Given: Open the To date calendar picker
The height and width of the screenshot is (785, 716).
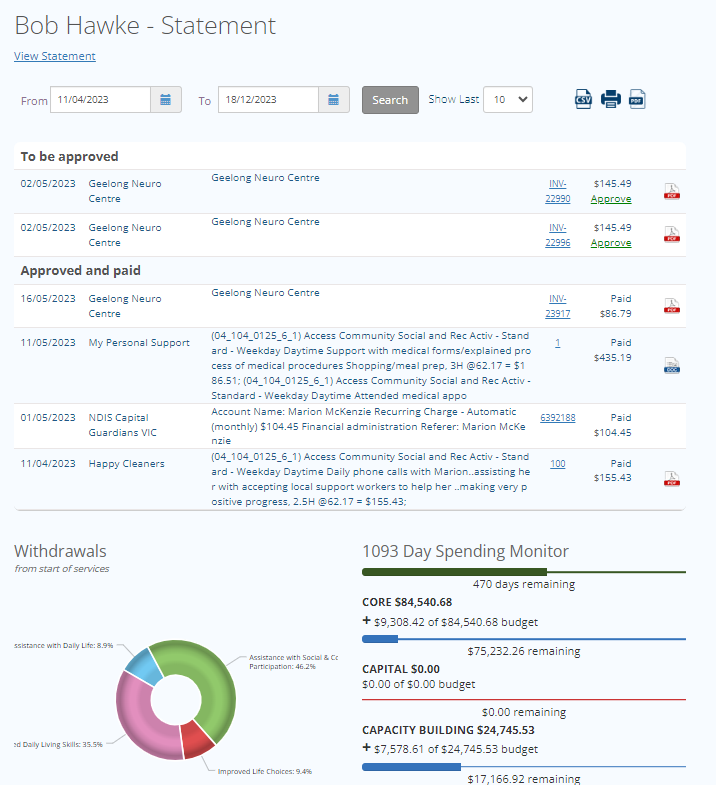Looking at the screenshot, I should tap(333, 100).
